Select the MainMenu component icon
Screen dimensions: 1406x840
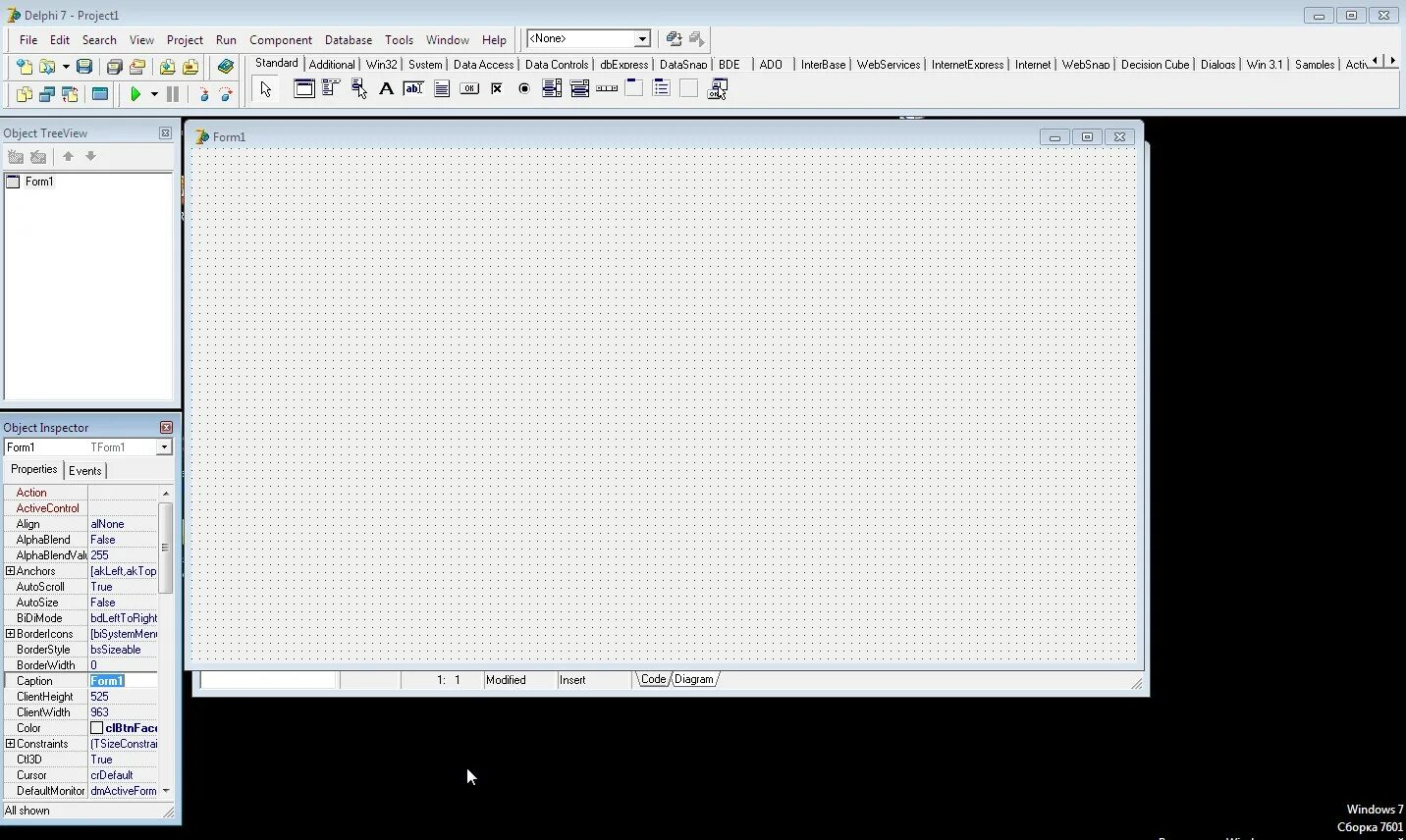(x=332, y=88)
